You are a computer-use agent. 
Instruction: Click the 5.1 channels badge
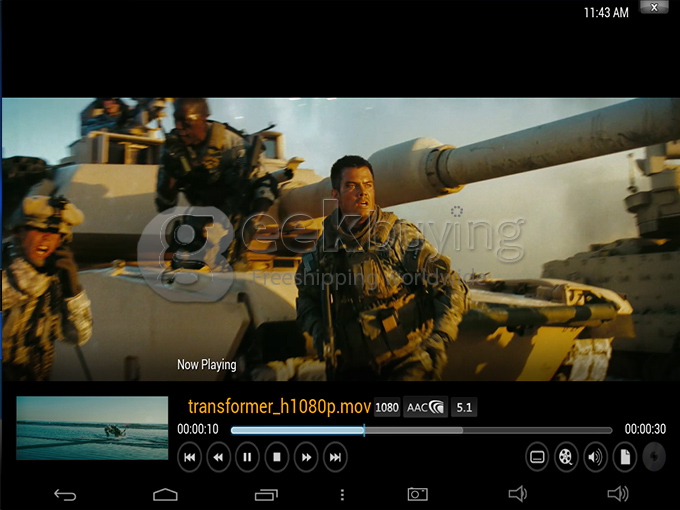(464, 407)
